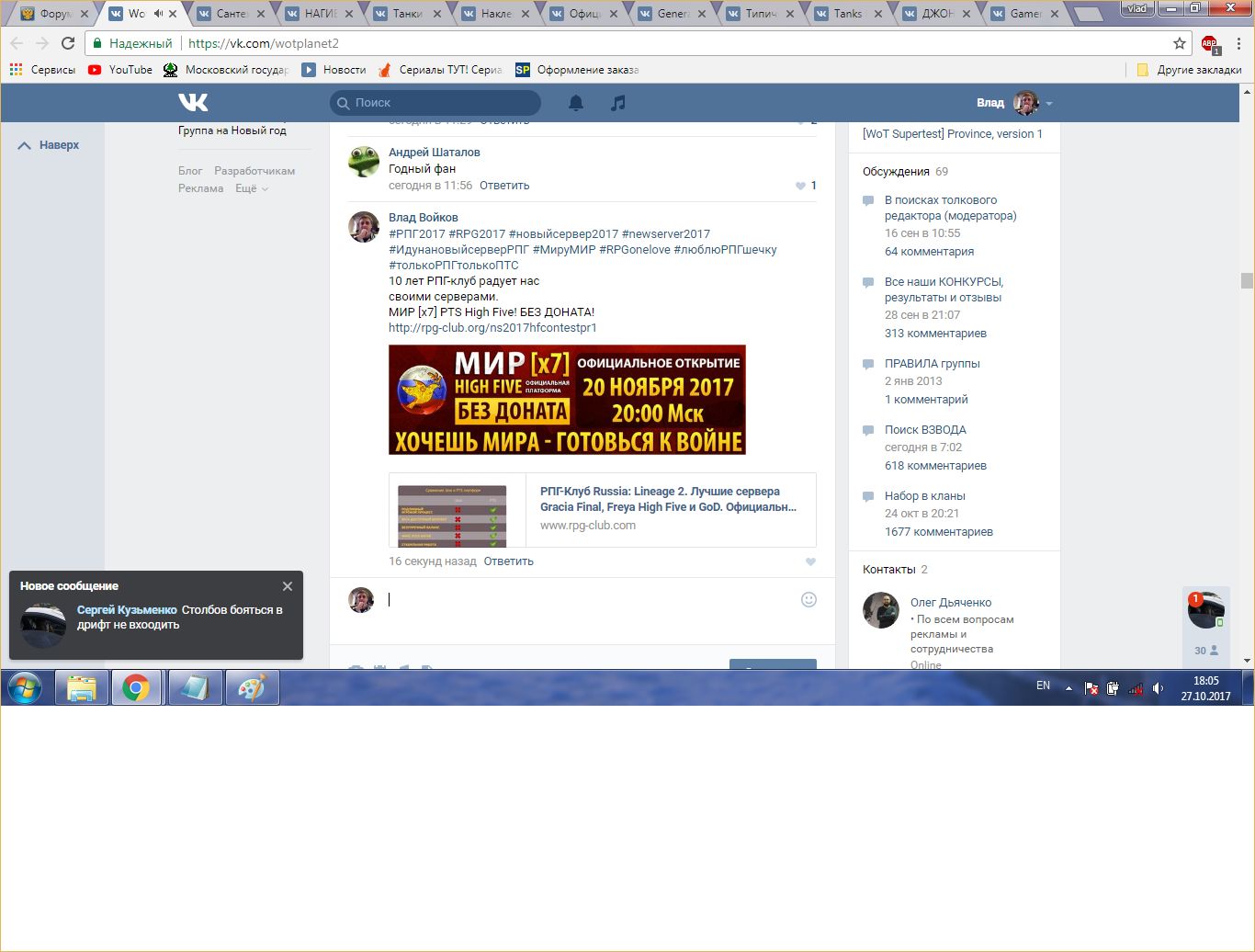Switch to the Танки browser tab
Viewport: 1255px width, 952px height.
(x=406, y=14)
